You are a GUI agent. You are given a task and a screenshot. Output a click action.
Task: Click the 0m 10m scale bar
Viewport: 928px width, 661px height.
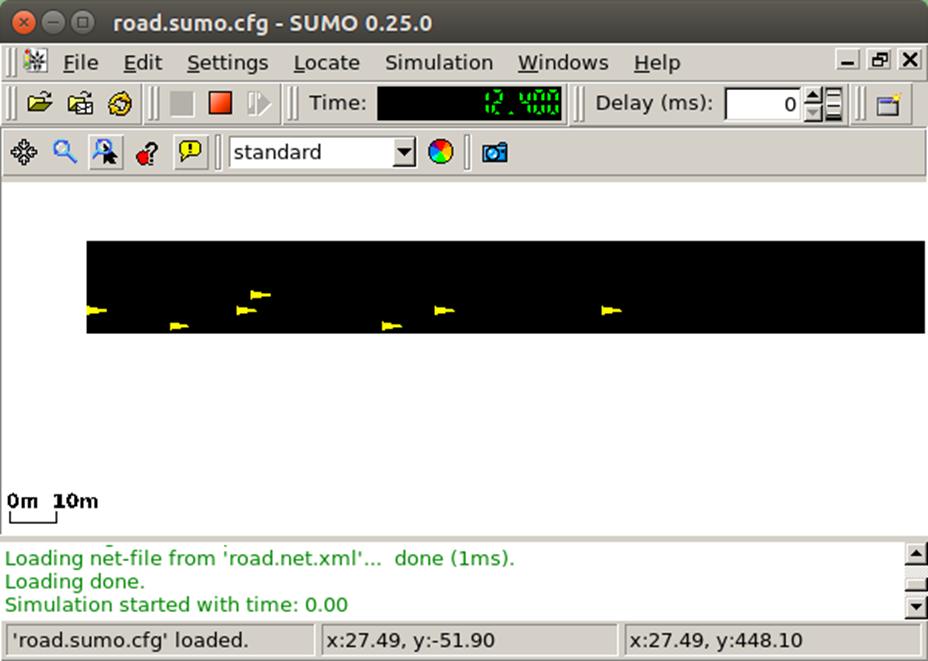tap(52, 508)
